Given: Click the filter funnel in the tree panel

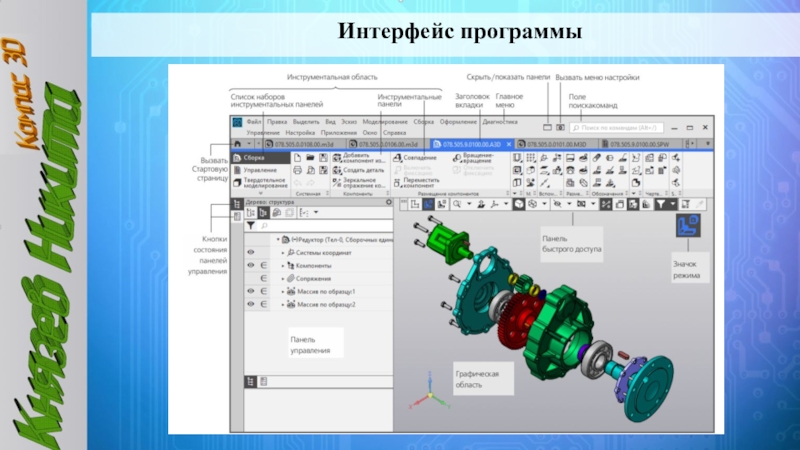Looking at the screenshot, I should click(250, 226).
